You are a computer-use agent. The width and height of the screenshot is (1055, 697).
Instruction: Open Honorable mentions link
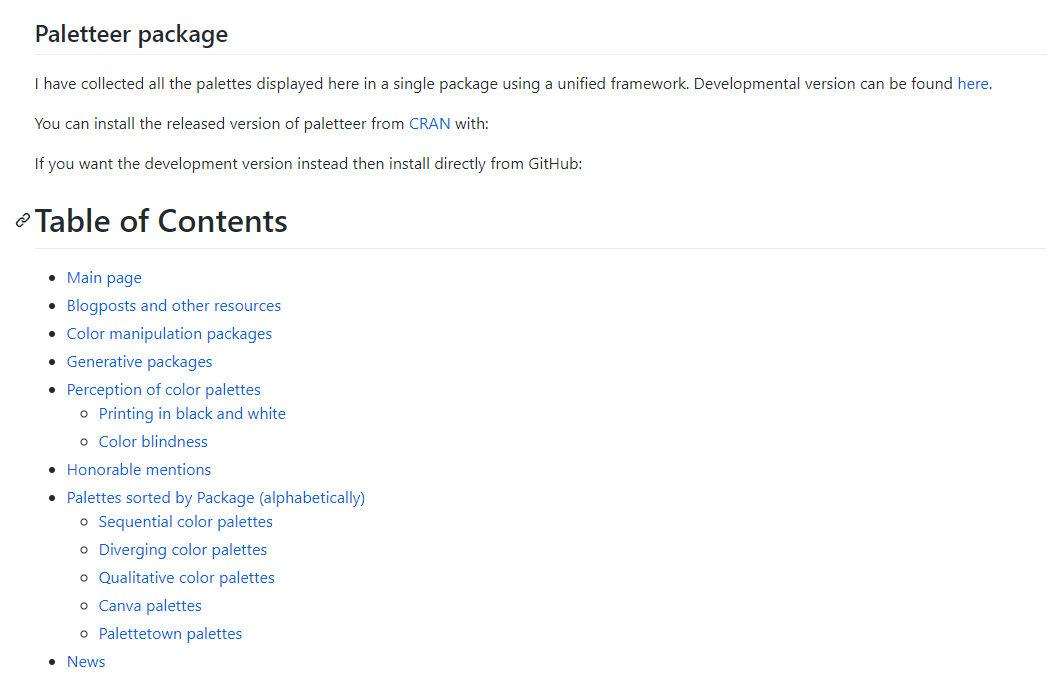tap(139, 470)
